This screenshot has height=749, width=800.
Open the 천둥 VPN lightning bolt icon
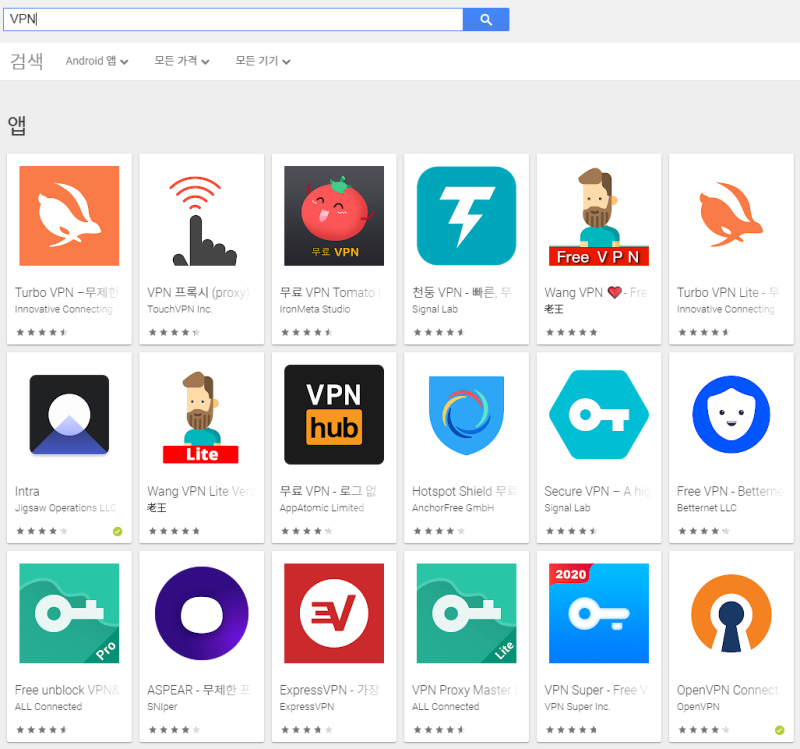[466, 216]
